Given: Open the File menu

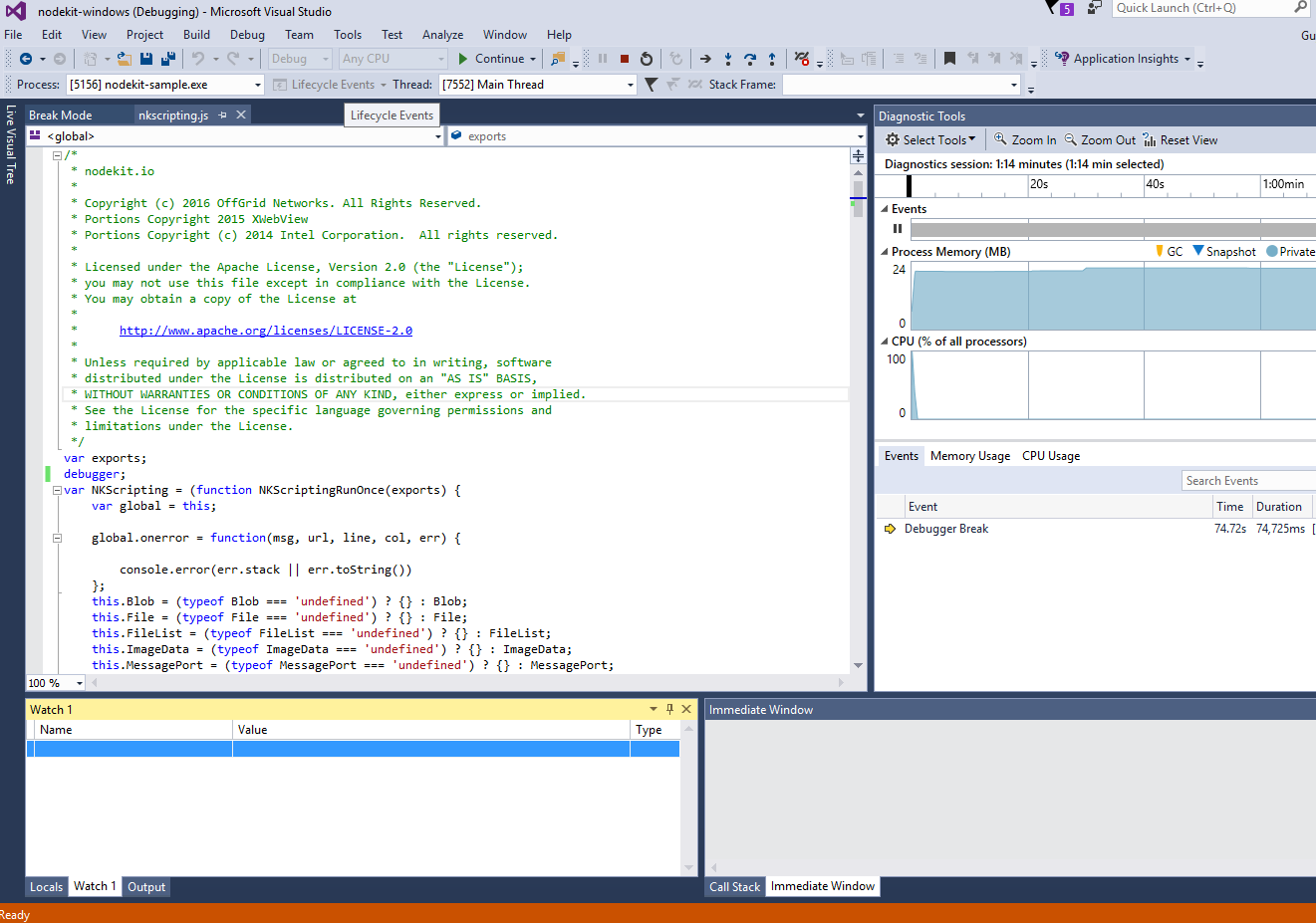Looking at the screenshot, I should coord(14,35).
